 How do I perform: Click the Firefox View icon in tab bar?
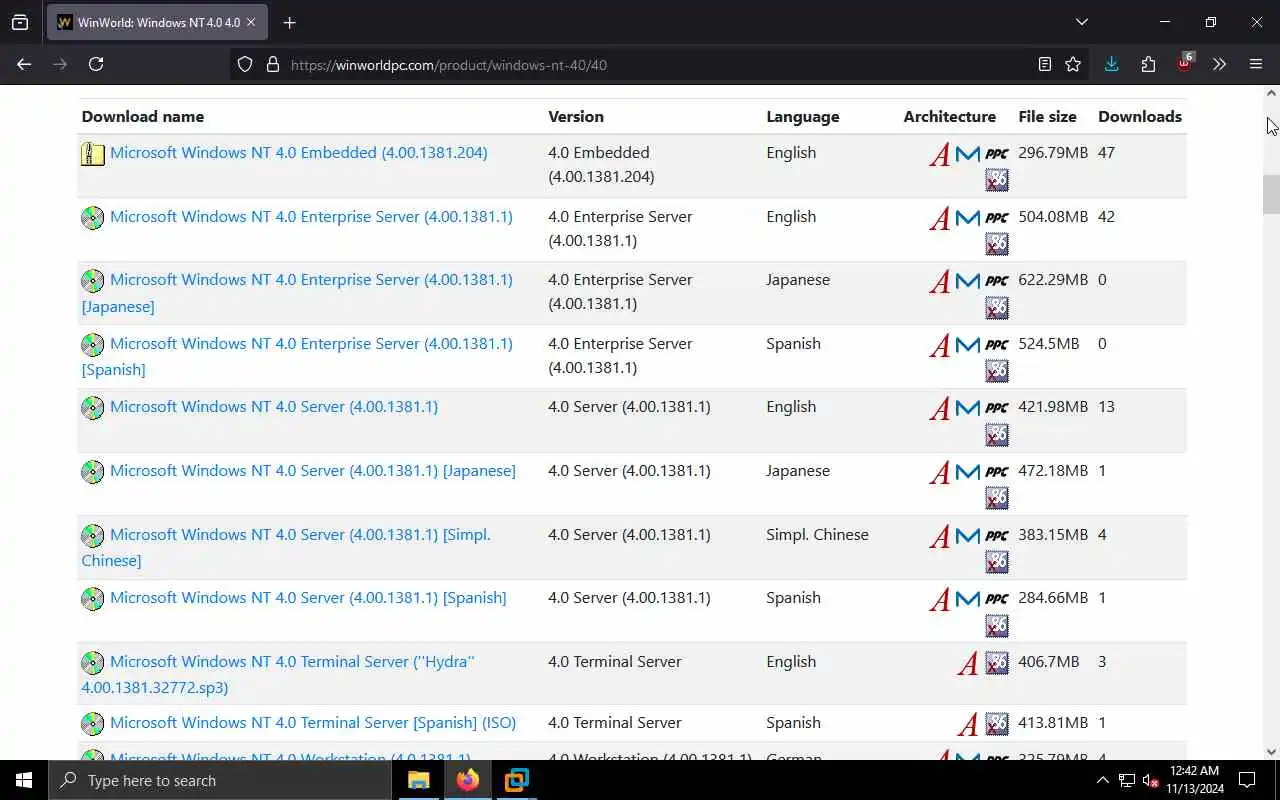point(20,22)
